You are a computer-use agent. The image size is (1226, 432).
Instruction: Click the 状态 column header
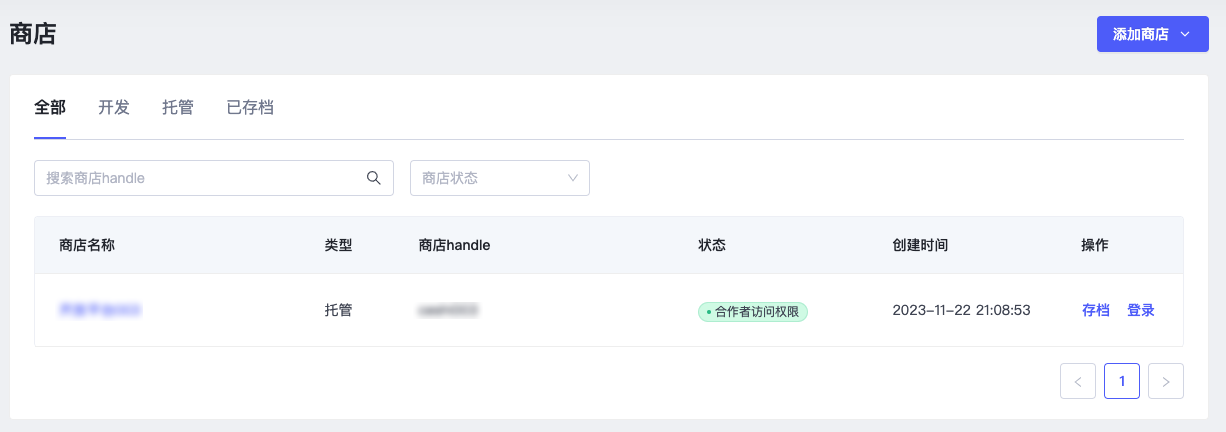point(712,245)
